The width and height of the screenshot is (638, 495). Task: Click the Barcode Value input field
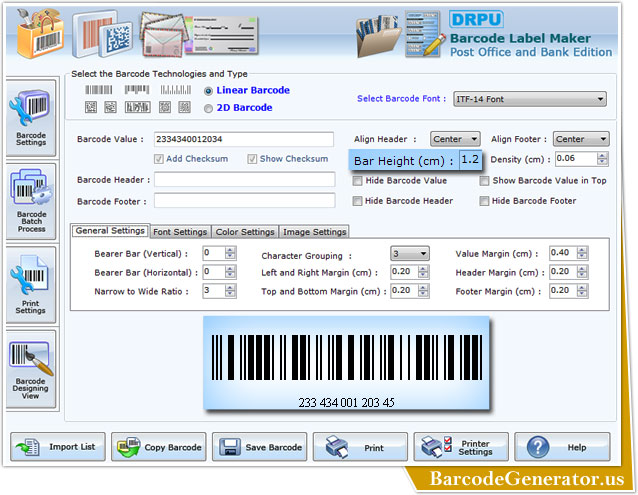tap(244, 140)
